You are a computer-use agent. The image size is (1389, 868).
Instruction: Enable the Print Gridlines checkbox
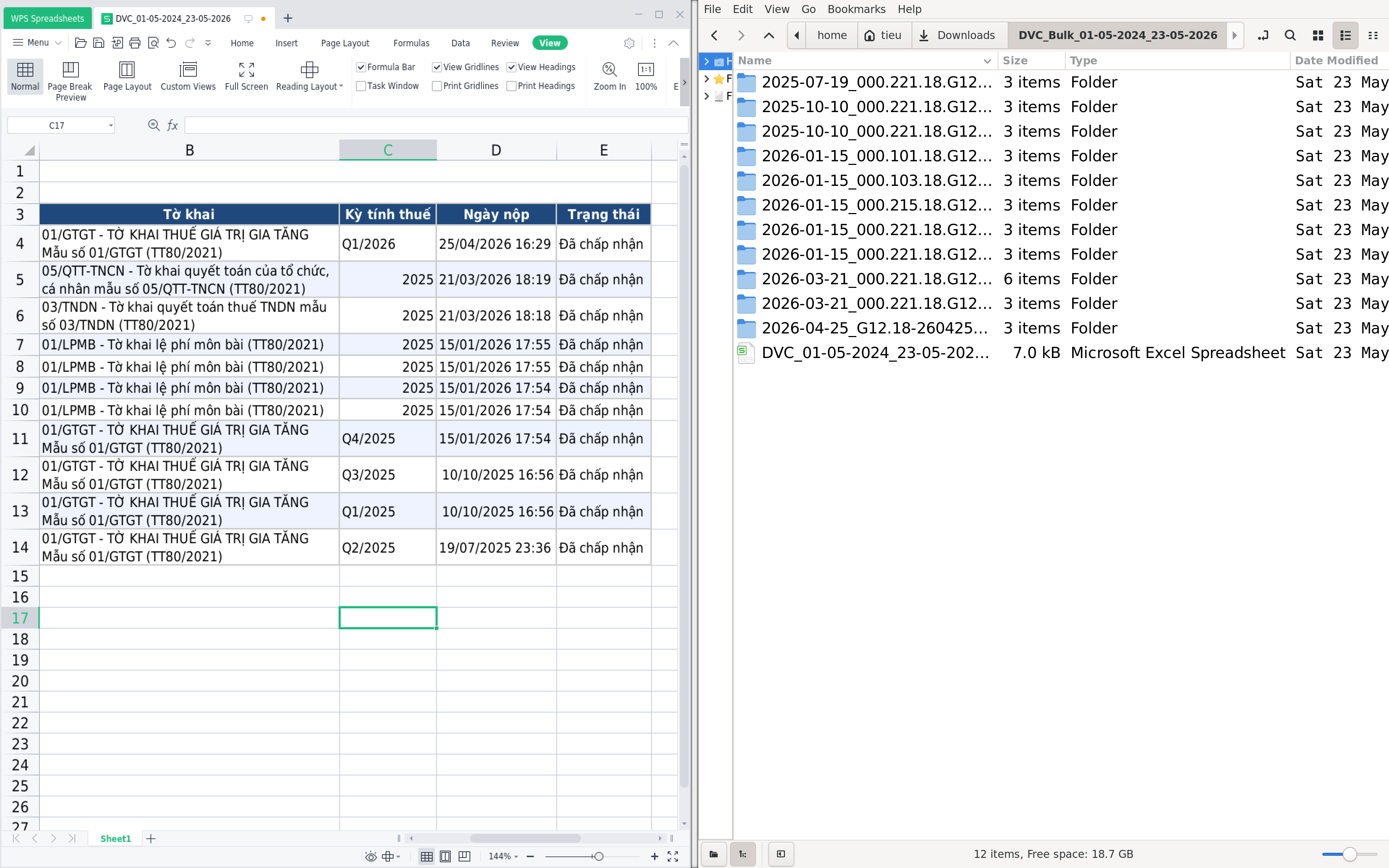point(437,86)
